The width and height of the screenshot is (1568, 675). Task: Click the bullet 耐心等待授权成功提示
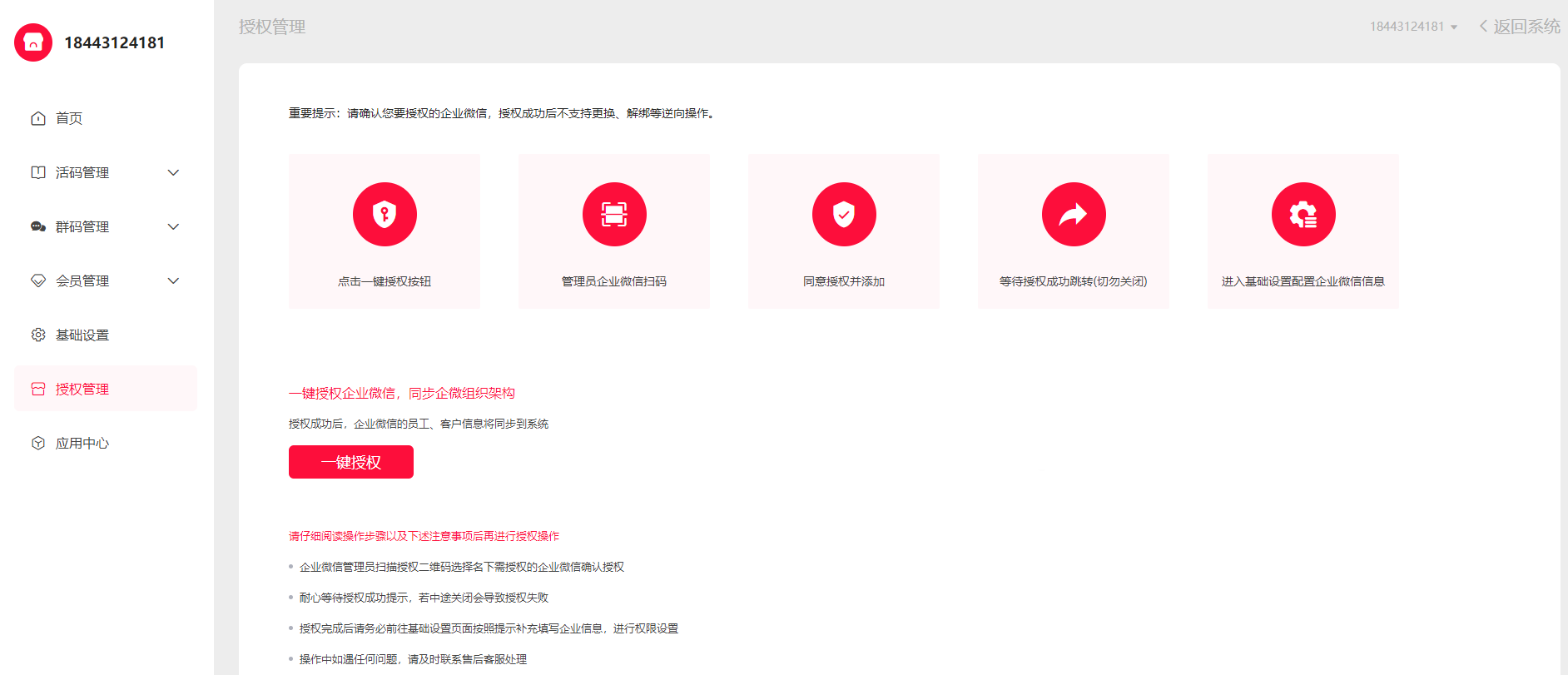click(424, 598)
